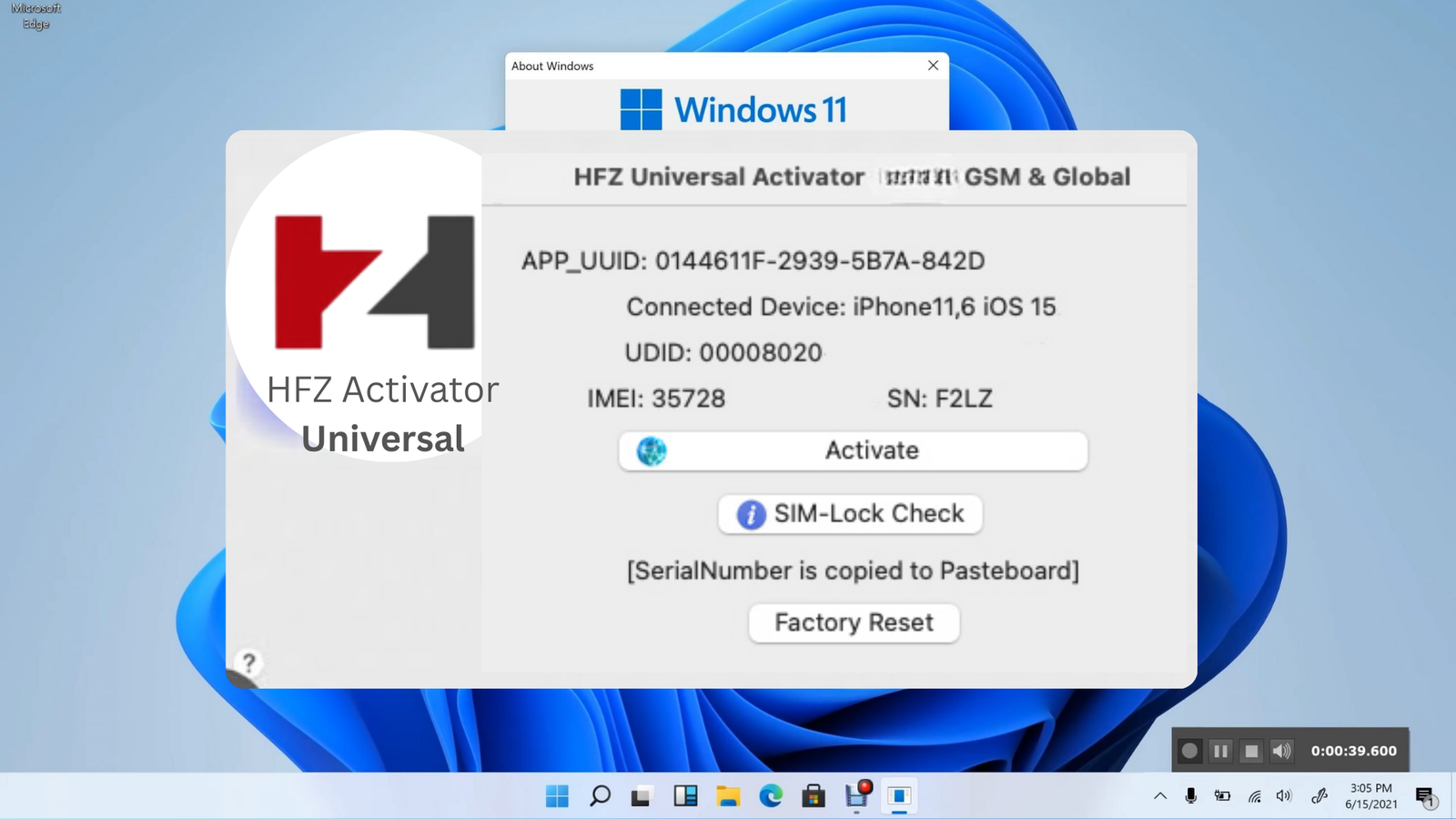Adjust volume via the speaker tray icon
Screen dimensions: 1456x819
click(x=1283, y=795)
